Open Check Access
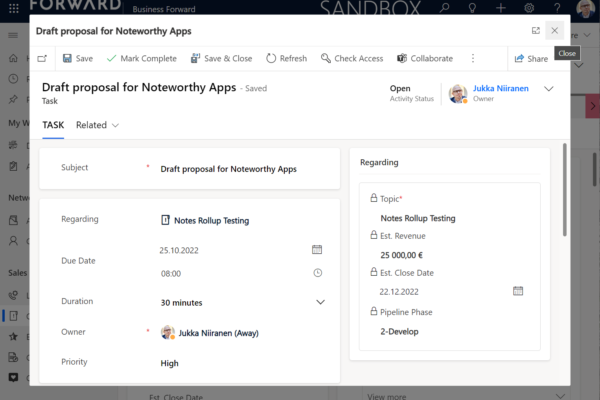The image size is (600, 400). [351, 59]
